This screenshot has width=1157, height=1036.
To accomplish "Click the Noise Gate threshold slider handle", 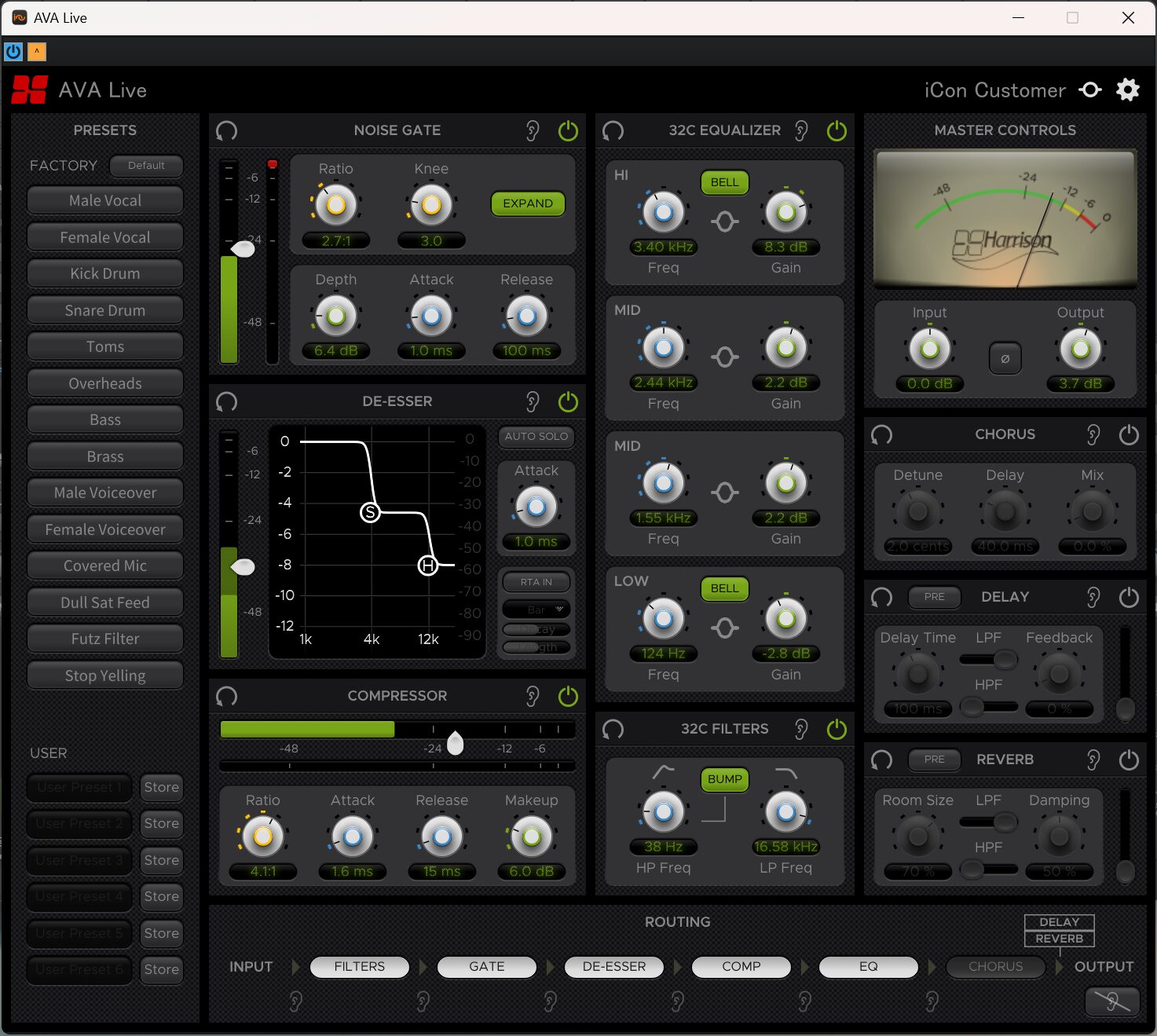I will point(243,249).
